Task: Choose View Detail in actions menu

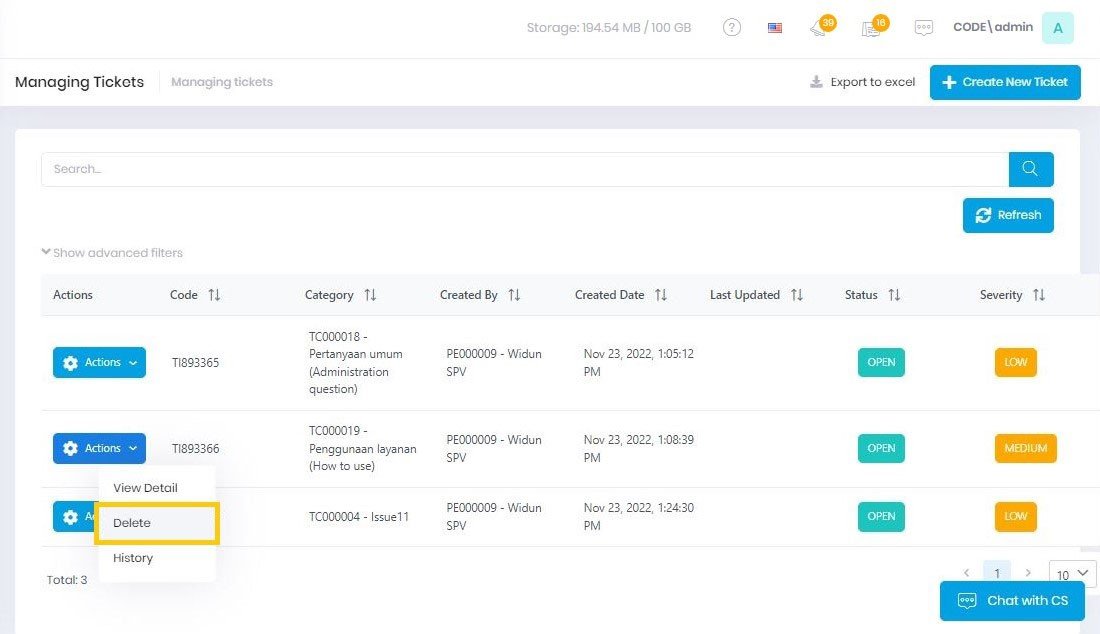Action: [x=145, y=488]
